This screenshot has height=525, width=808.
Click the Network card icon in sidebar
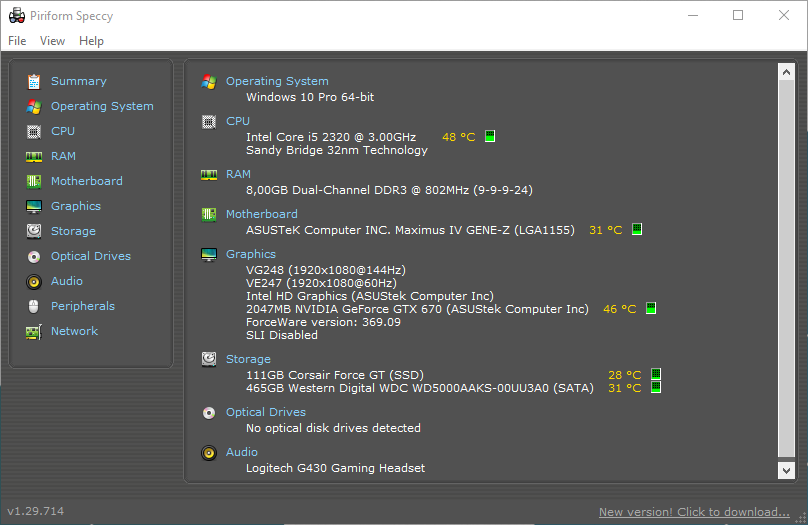click(x=34, y=332)
